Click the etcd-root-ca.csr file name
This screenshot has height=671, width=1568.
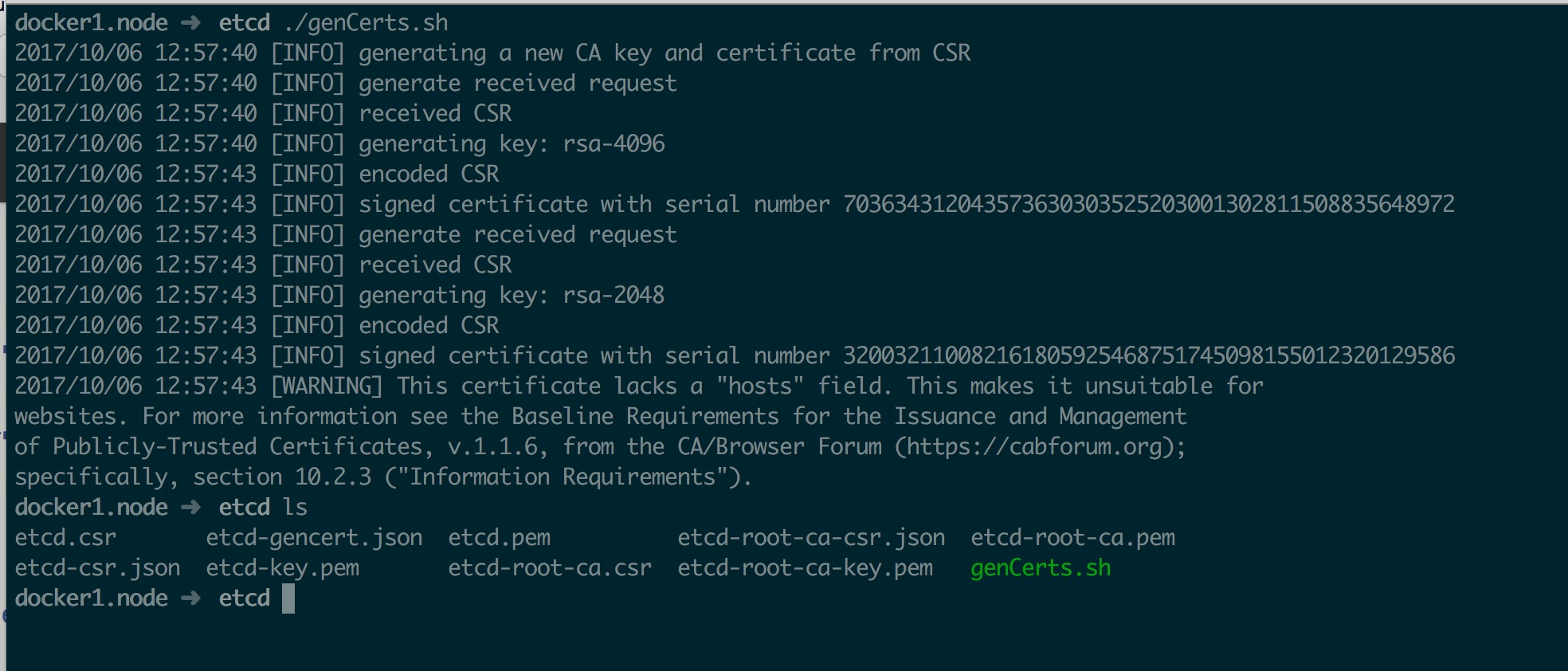(x=550, y=568)
